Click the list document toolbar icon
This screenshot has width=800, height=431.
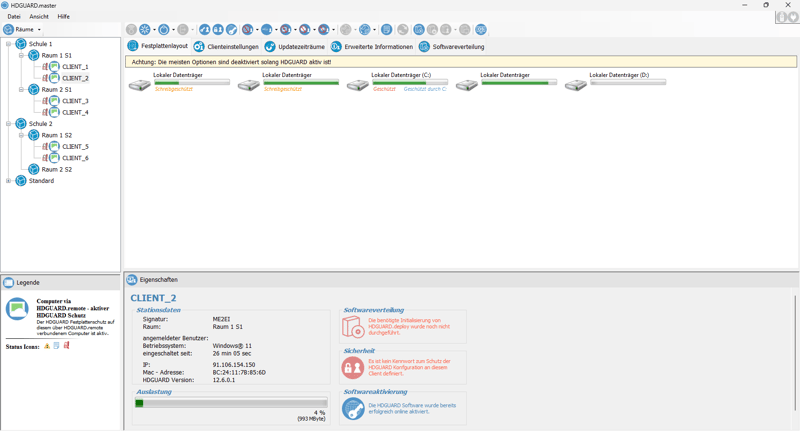pos(387,30)
